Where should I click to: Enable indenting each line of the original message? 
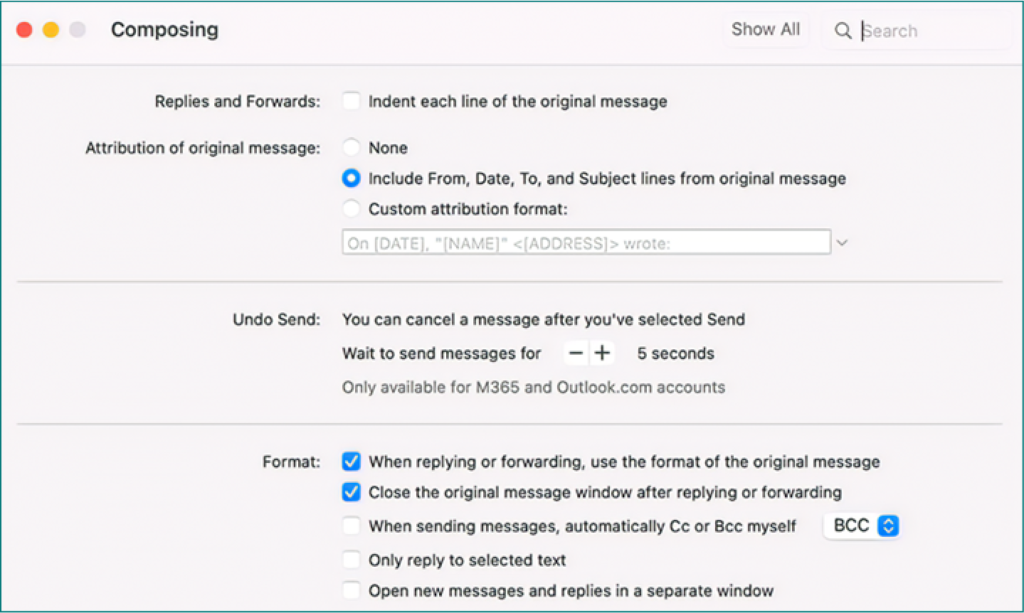click(351, 100)
